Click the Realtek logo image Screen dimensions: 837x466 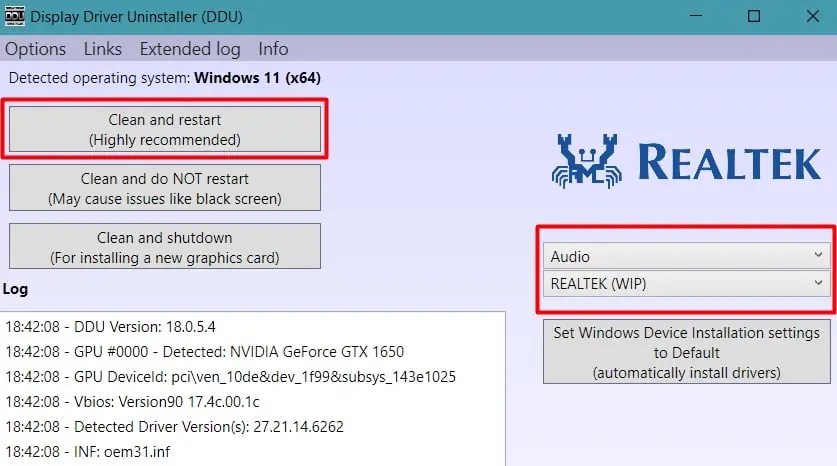686,161
